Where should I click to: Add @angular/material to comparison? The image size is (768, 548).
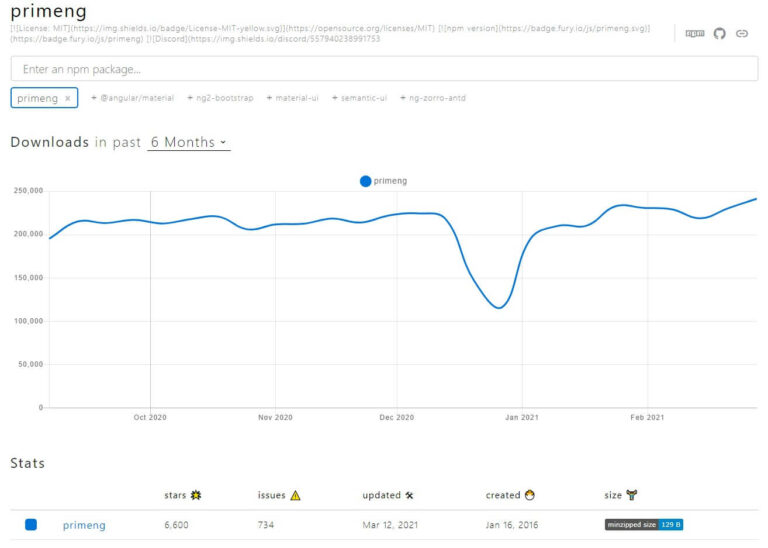click(133, 98)
